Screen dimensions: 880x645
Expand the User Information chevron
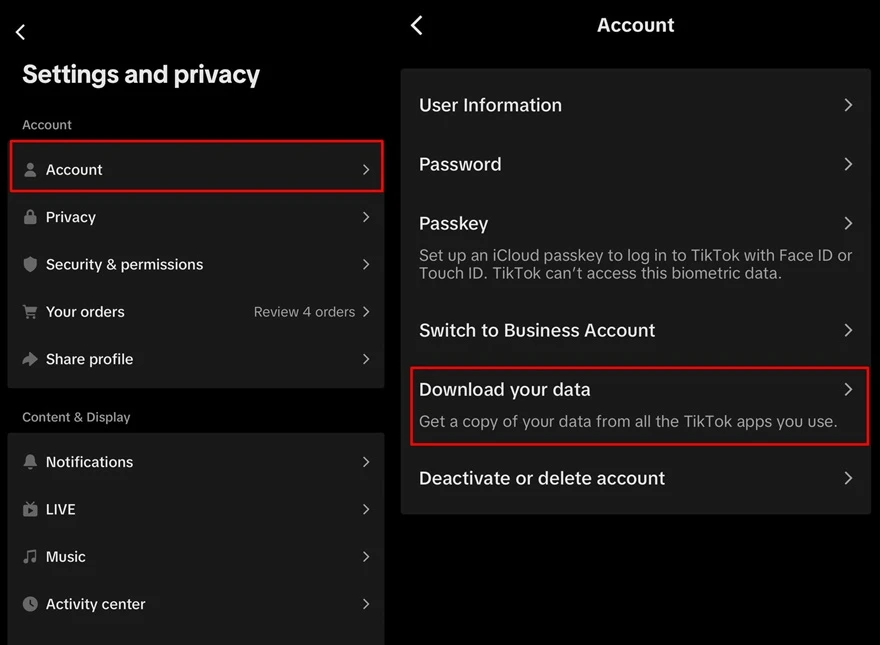[847, 105]
